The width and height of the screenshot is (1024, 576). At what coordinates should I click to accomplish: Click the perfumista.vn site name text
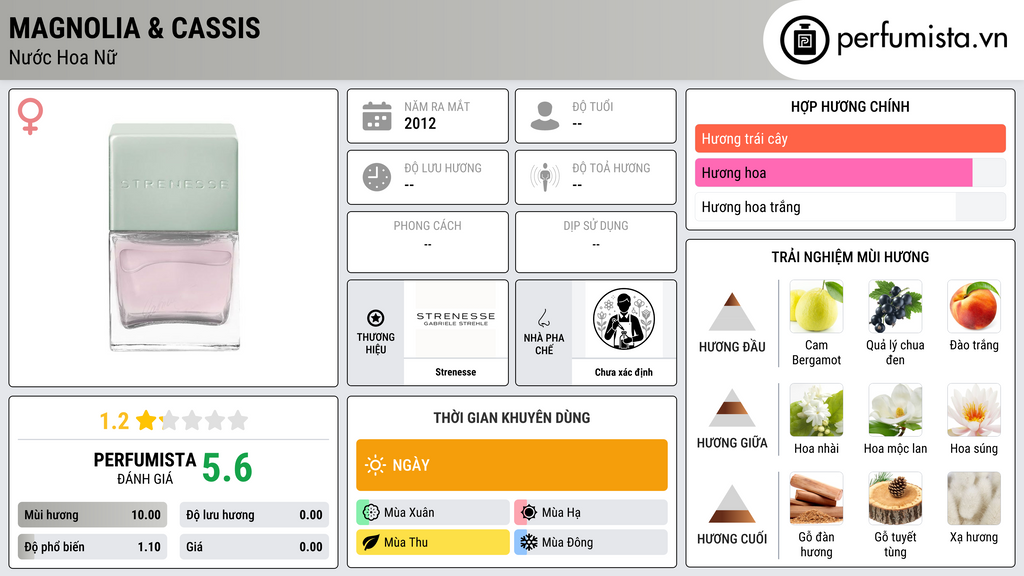[x=922, y=38]
